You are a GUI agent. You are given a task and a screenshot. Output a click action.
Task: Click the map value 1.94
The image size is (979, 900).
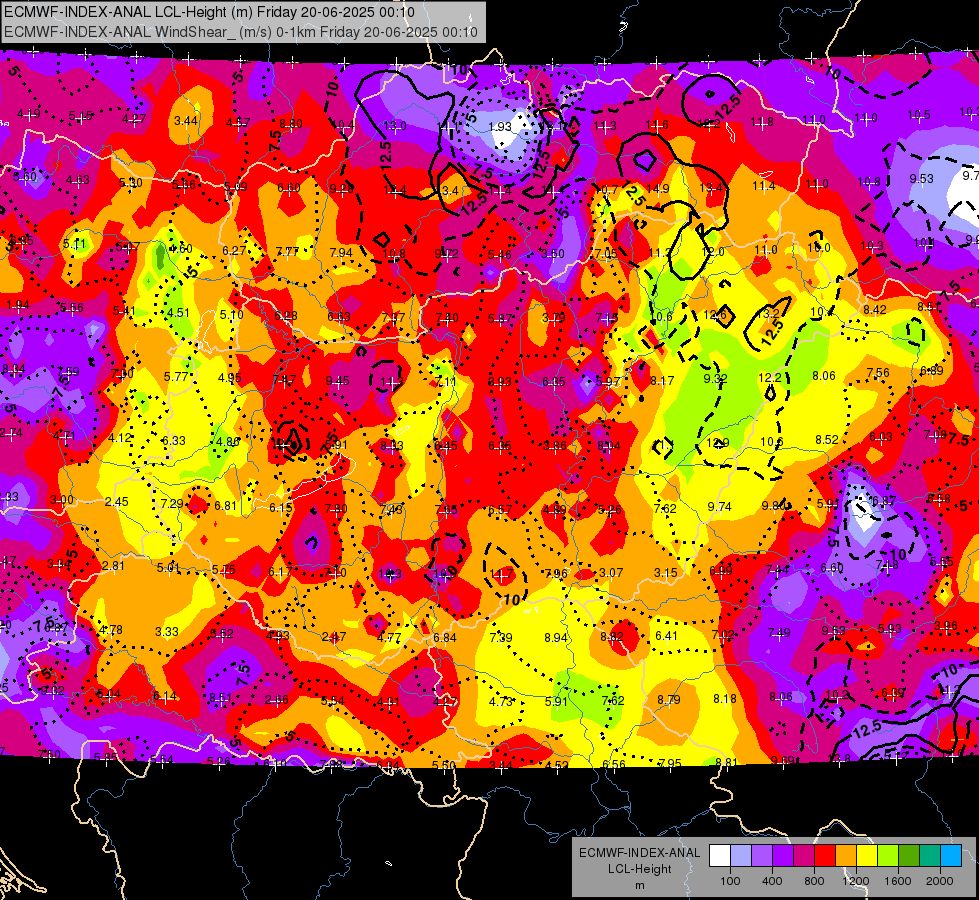(x=17, y=305)
